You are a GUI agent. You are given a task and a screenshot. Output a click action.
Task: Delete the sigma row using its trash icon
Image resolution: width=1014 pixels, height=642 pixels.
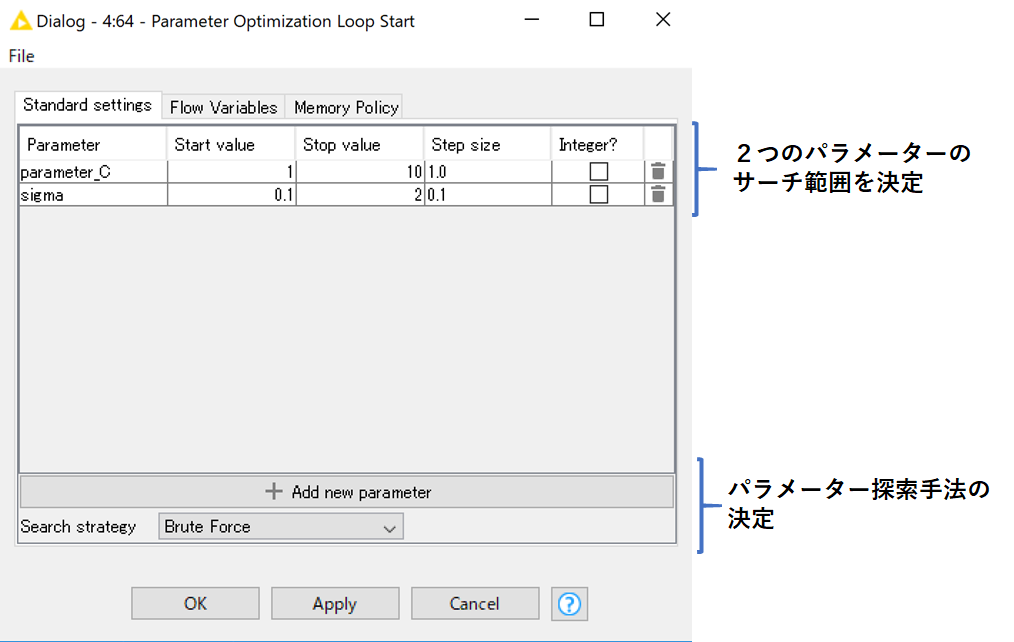[657, 194]
